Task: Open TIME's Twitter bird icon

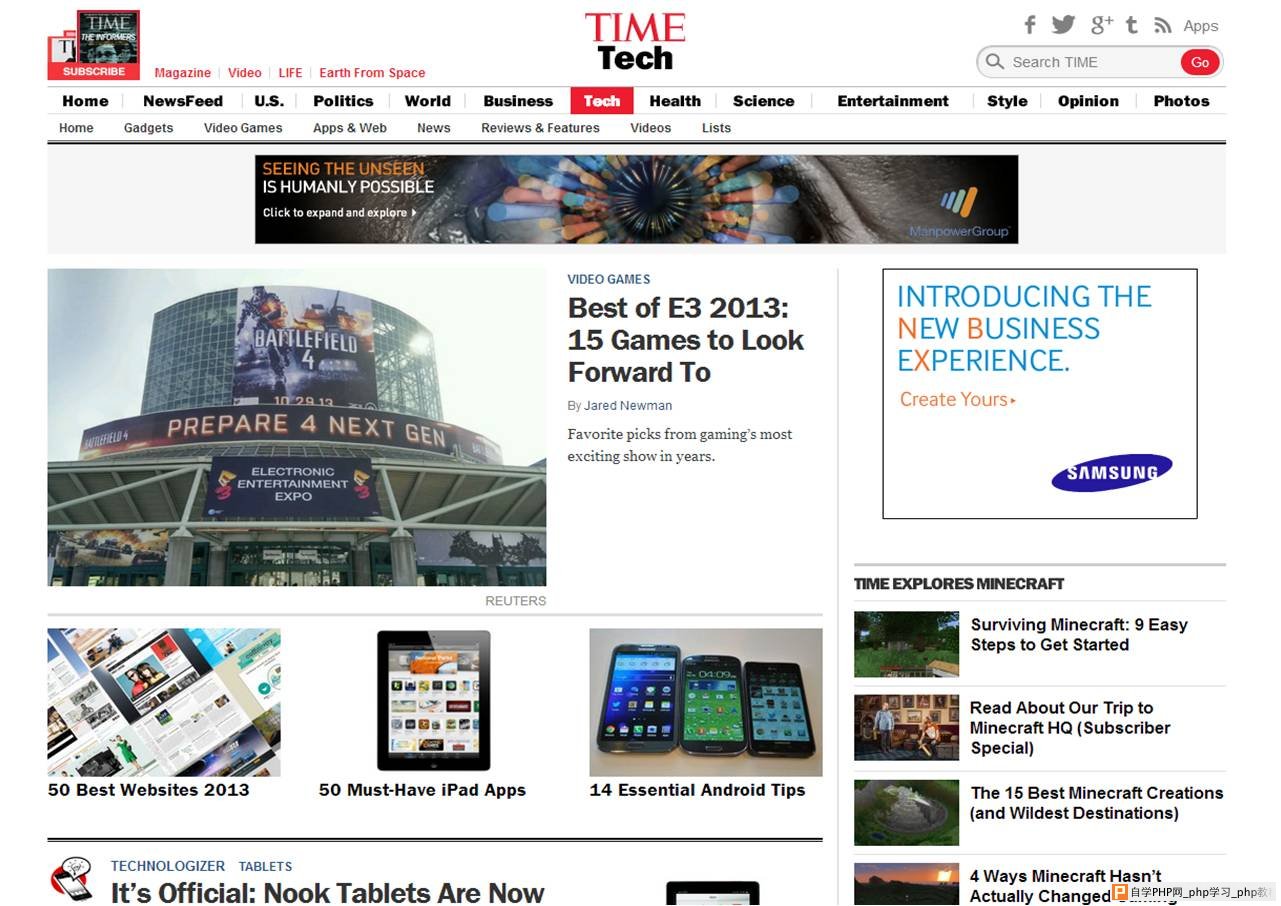Action: pos(1063,25)
